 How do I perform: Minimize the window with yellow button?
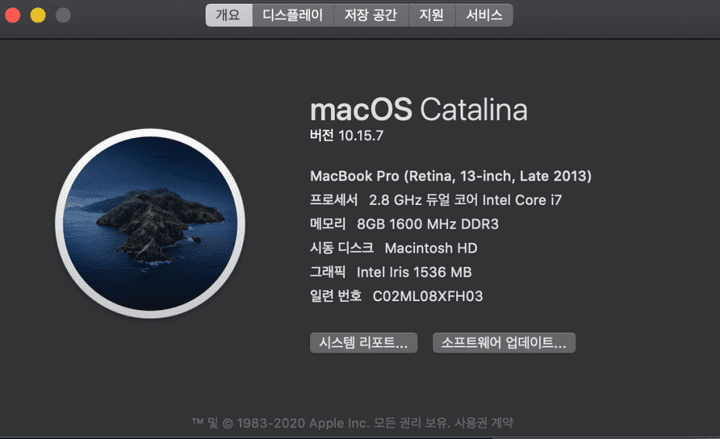pyautogui.click(x=38, y=15)
